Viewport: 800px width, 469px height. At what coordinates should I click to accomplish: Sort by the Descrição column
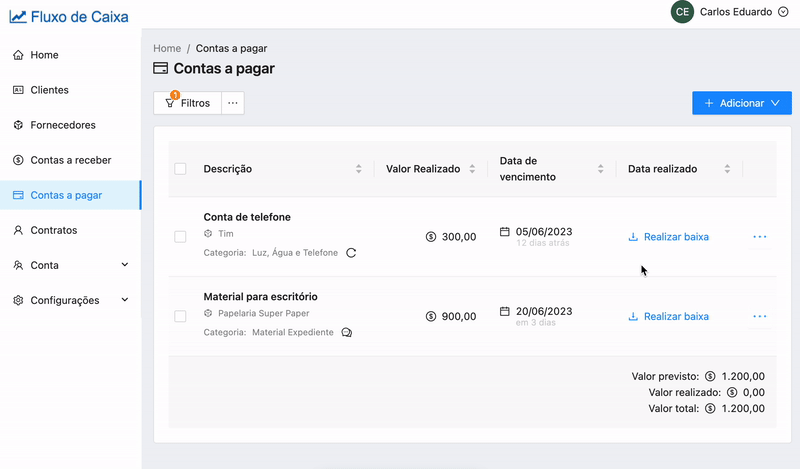(359, 169)
